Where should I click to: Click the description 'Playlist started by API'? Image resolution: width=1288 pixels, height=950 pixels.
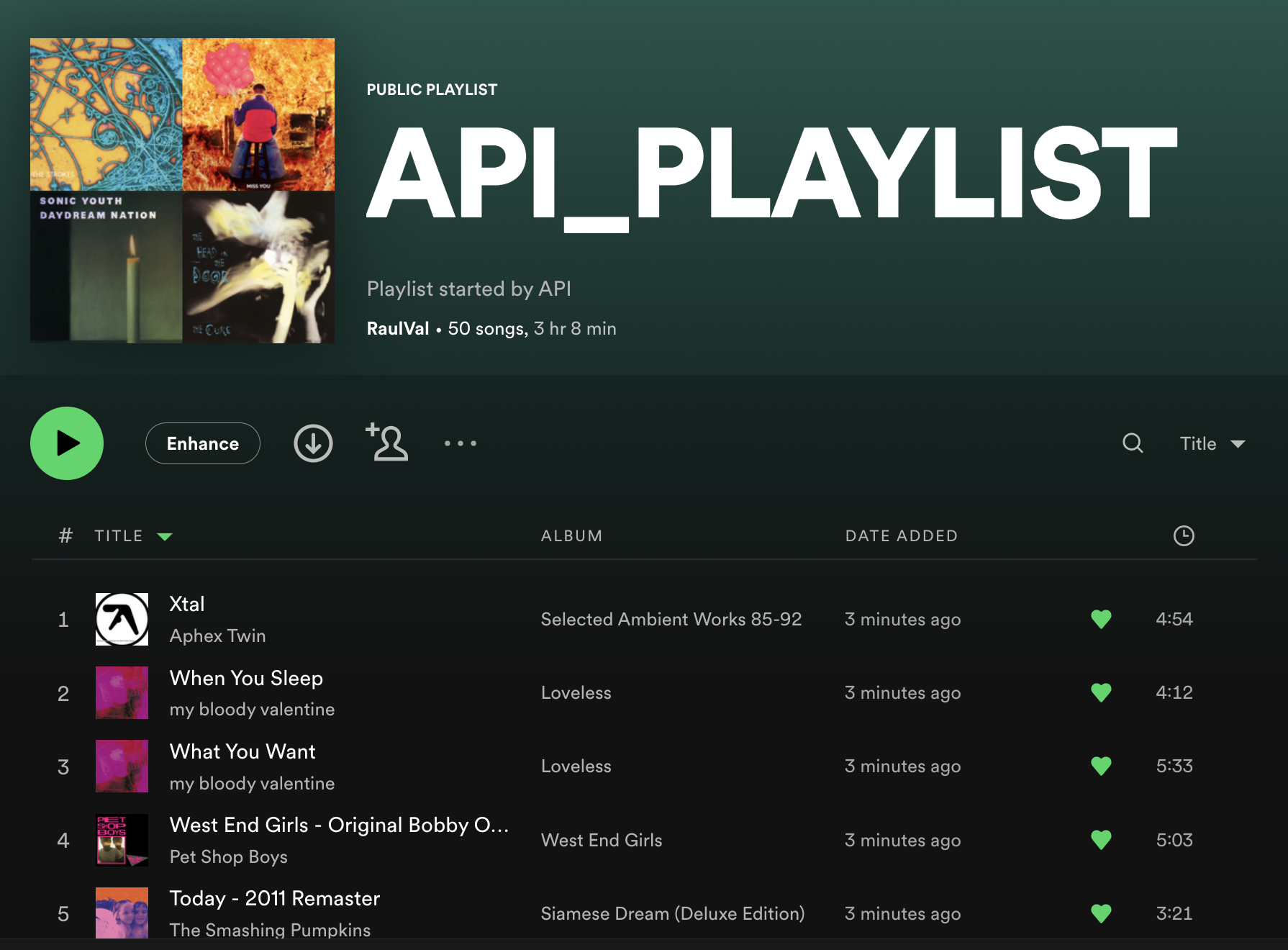click(x=469, y=289)
